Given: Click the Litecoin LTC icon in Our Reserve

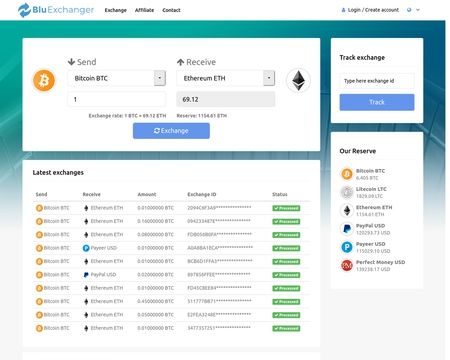Looking at the screenshot, I should pos(347,192).
